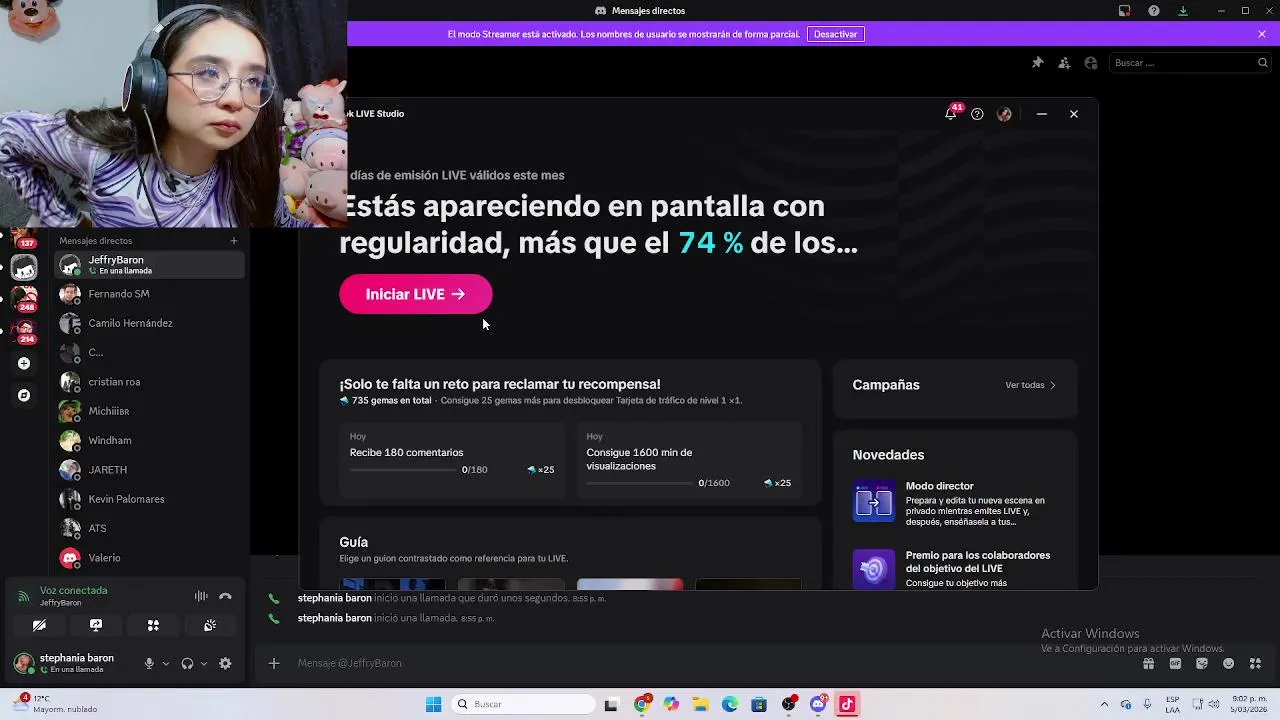Open LIVE Studio help question mark
This screenshot has width=1280, height=720.
point(977,114)
